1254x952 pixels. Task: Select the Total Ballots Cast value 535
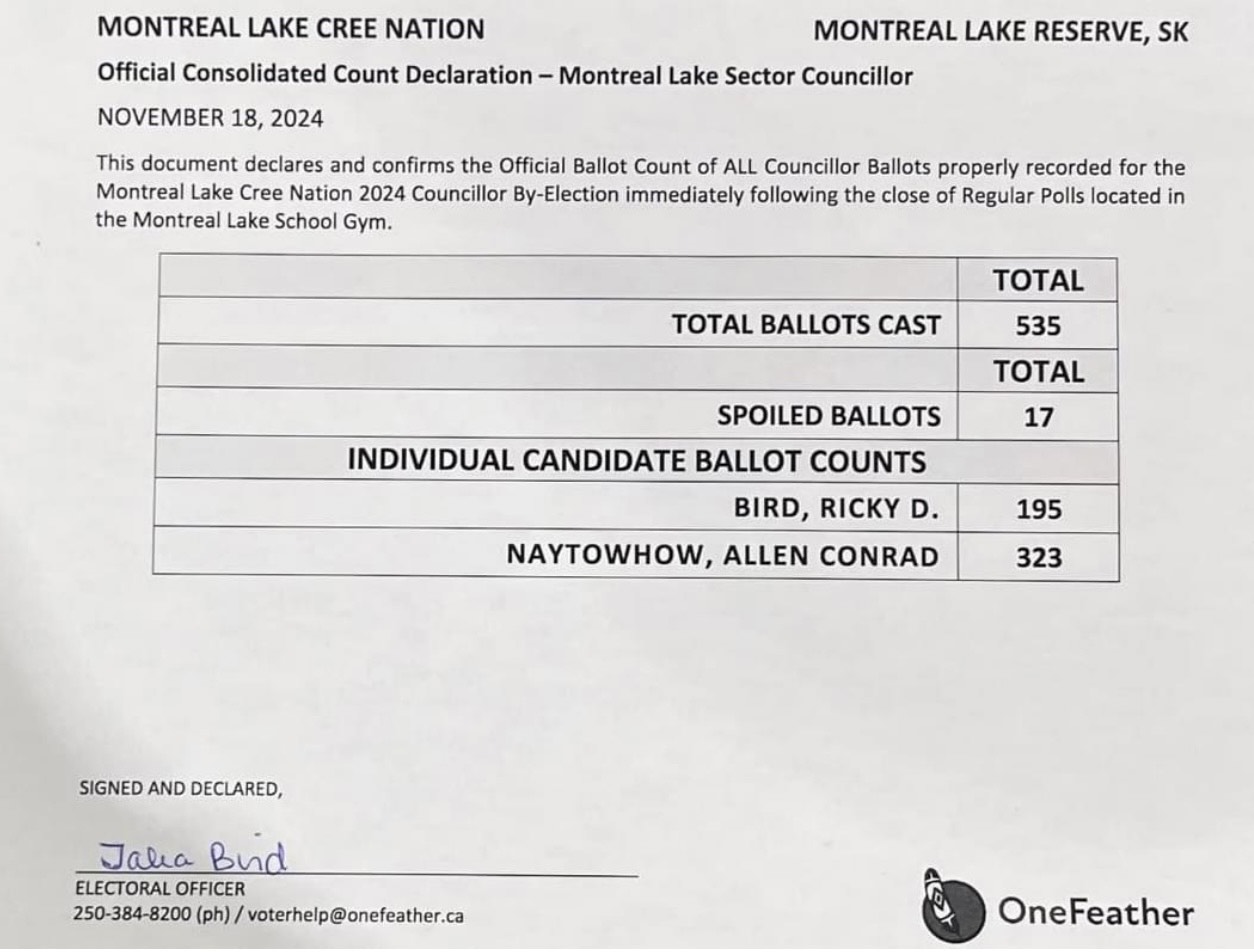[1038, 326]
